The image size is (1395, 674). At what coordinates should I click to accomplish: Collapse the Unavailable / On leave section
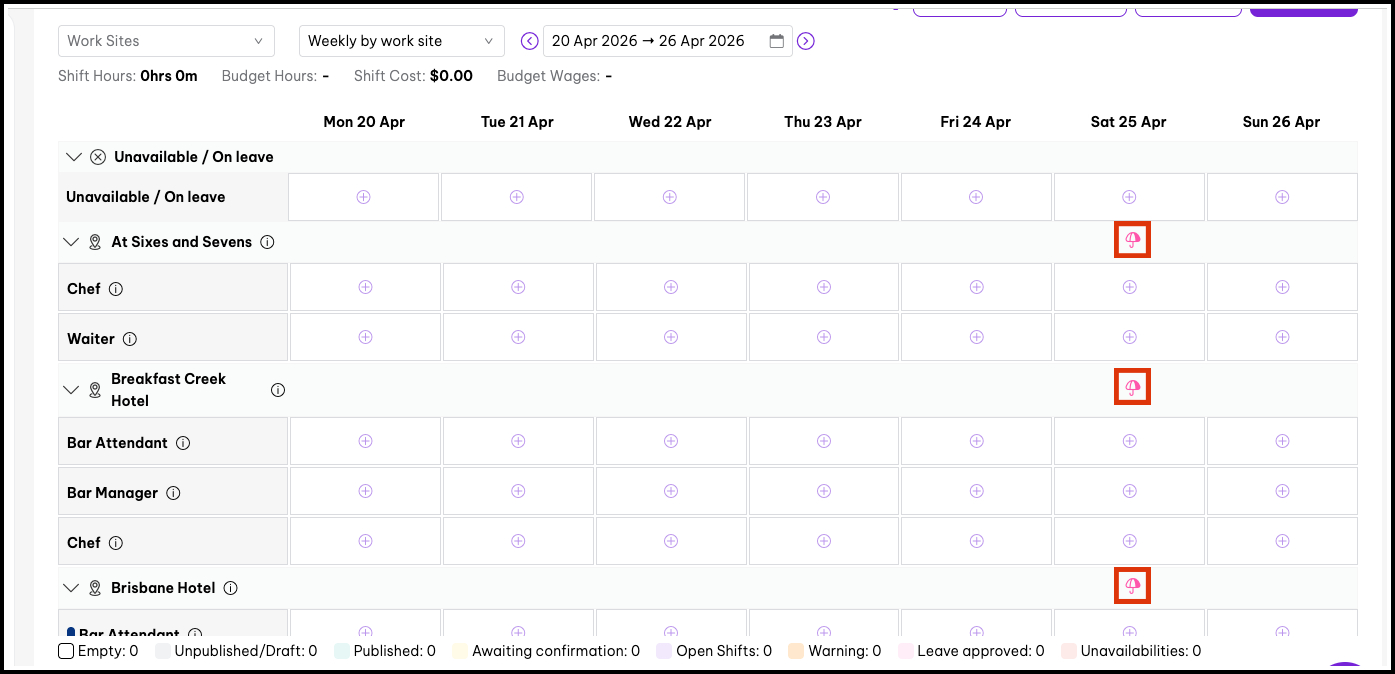[72, 157]
